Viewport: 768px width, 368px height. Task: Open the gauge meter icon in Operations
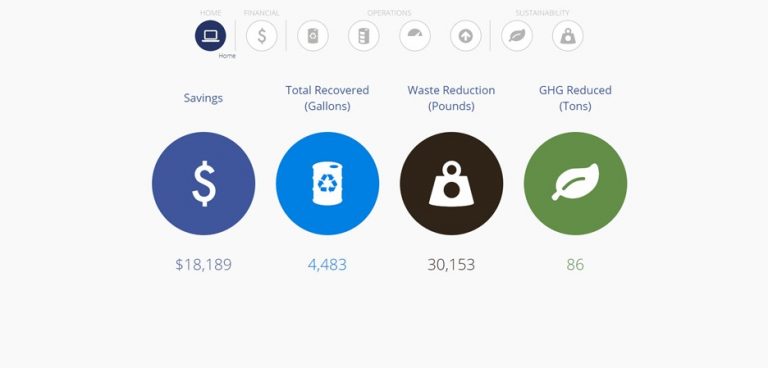pyautogui.click(x=415, y=36)
